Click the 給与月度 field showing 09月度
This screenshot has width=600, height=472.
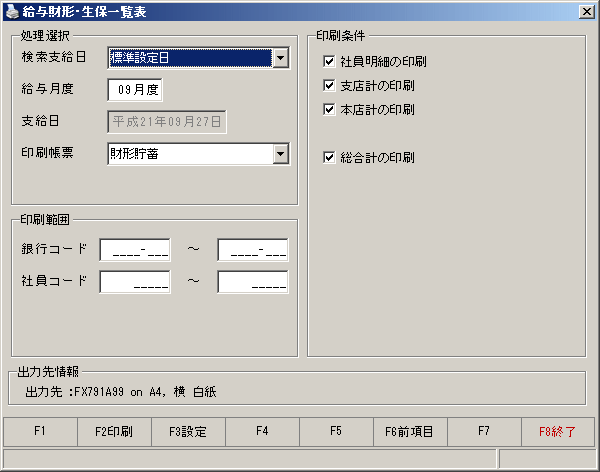(x=135, y=90)
